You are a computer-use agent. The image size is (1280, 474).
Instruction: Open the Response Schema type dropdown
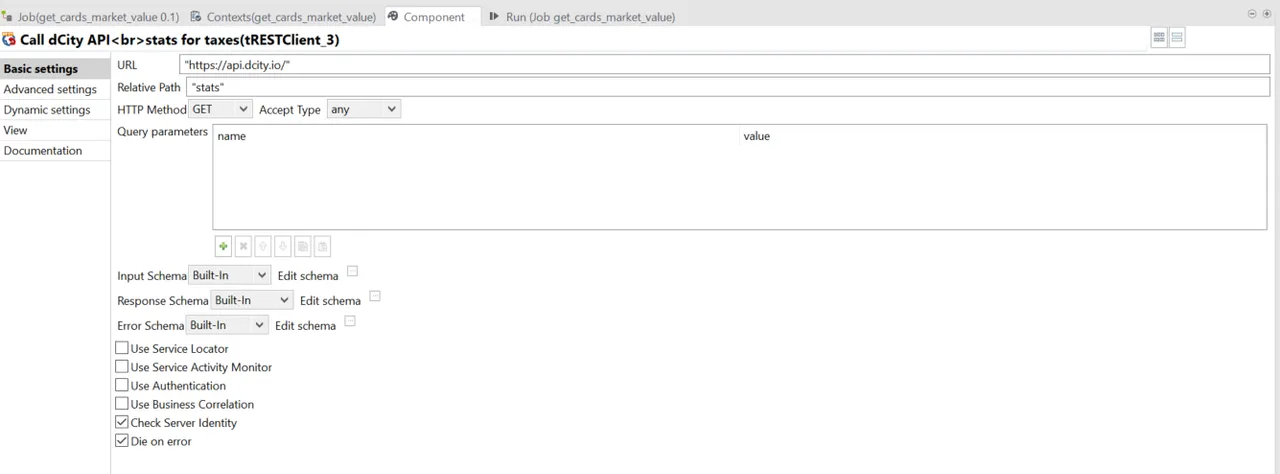(252, 300)
